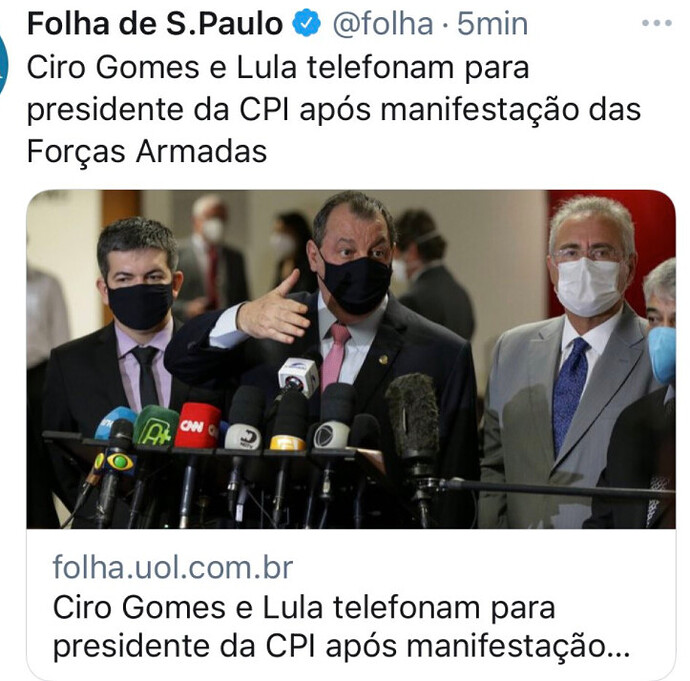The height and width of the screenshot is (681, 690).
Task: Open the Folha profile avatar at left edge
Action: click(4, 65)
